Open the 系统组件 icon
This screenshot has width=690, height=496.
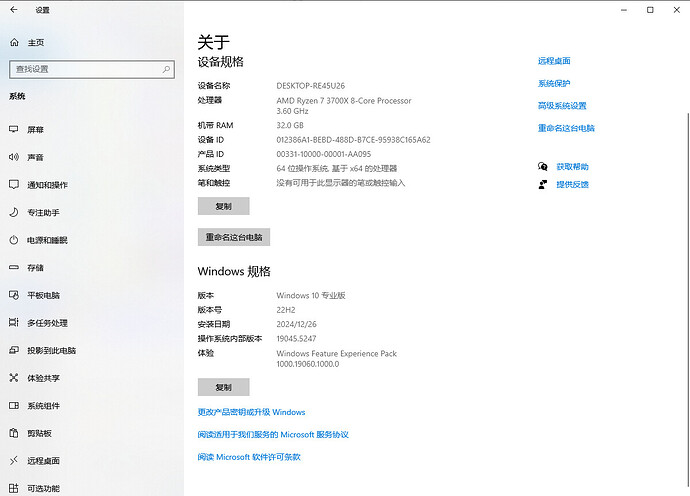pos(14,405)
